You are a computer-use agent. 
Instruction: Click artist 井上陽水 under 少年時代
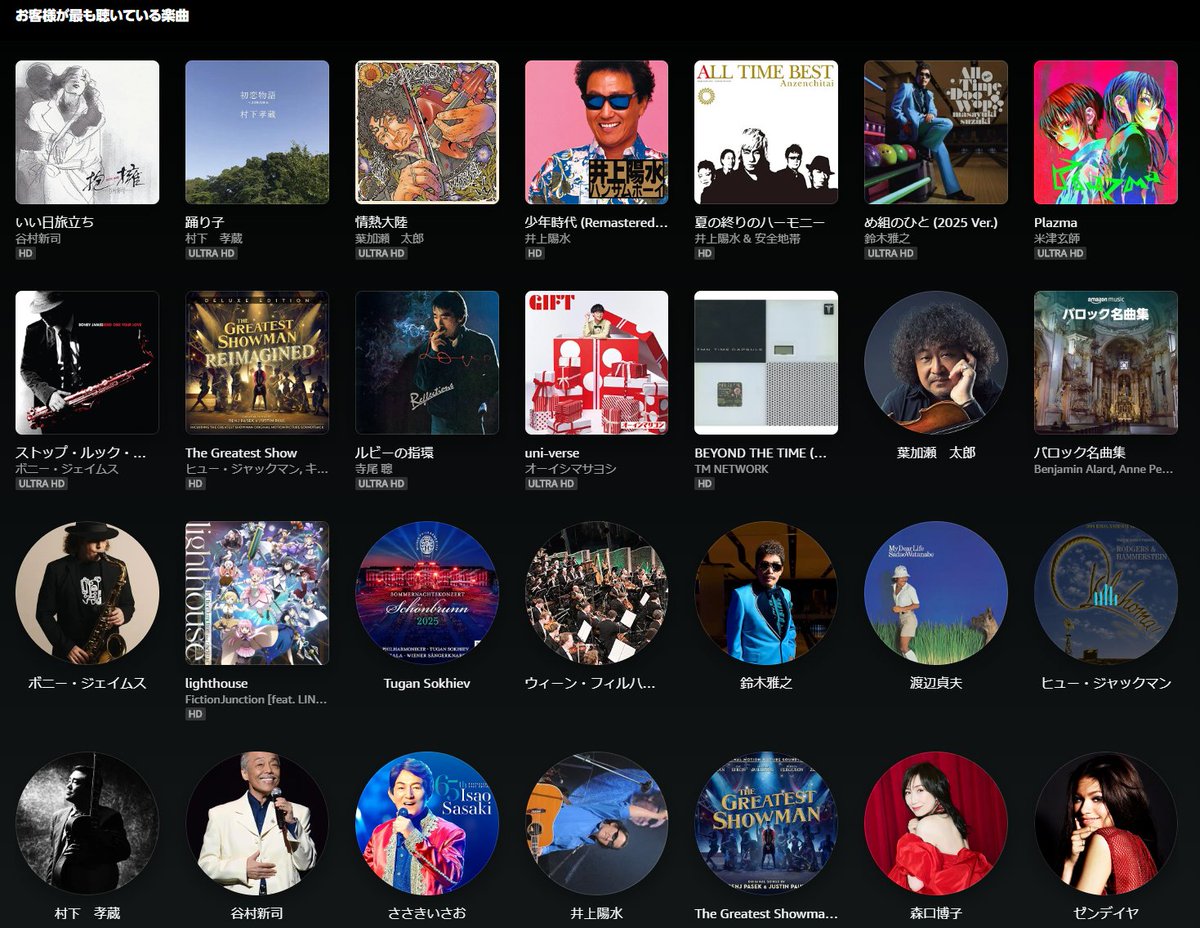point(549,239)
